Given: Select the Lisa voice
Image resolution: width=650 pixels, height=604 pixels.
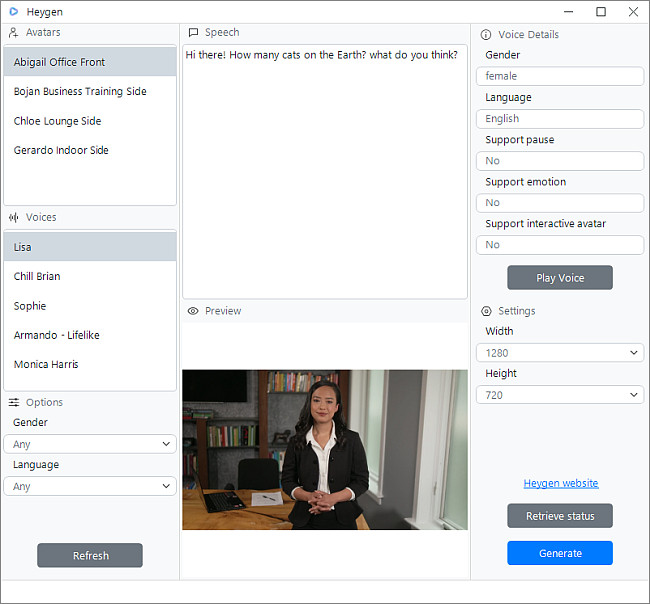Looking at the screenshot, I should 90,247.
